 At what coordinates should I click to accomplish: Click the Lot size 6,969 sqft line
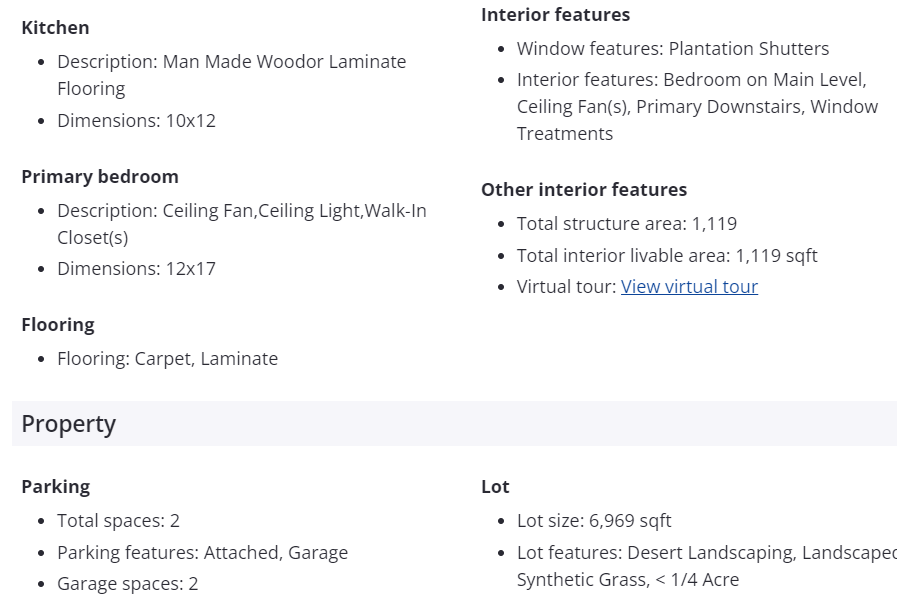click(x=594, y=521)
